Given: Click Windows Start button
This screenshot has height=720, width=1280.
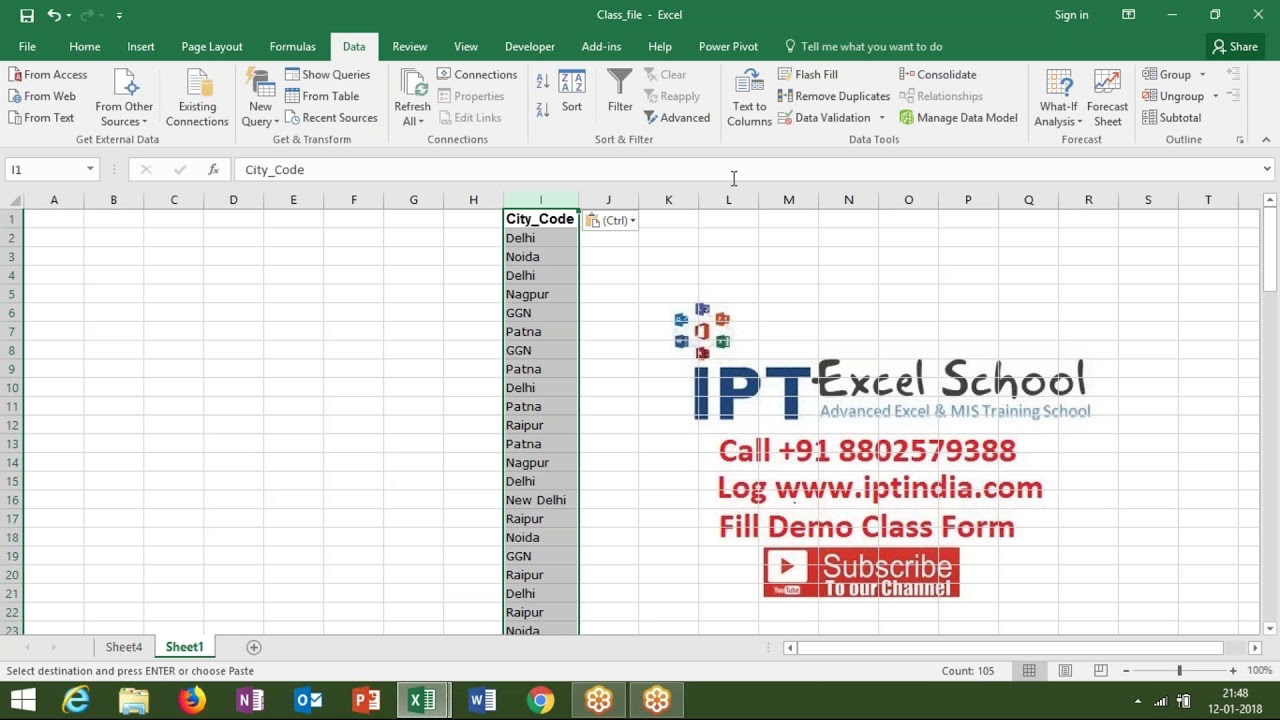Looking at the screenshot, I should (x=22, y=700).
